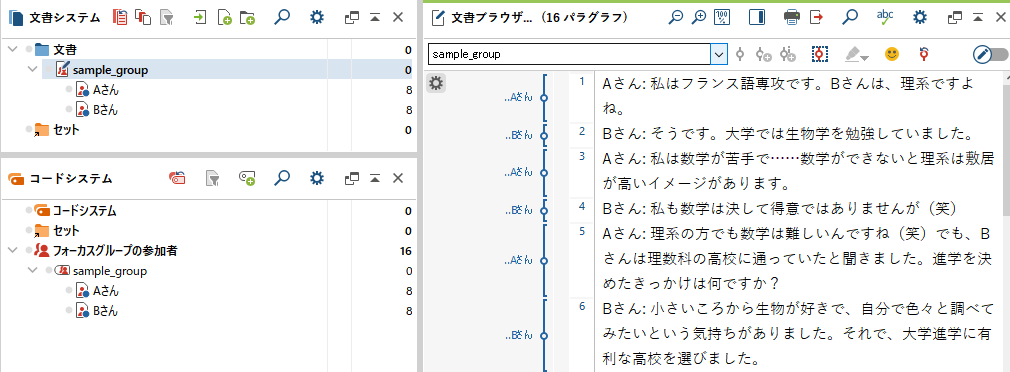Image resolution: width=1010 pixels, height=372 pixels.
Task: Select セット in Code System (コードシステム) panel
Action: pyautogui.click(x=66, y=230)
